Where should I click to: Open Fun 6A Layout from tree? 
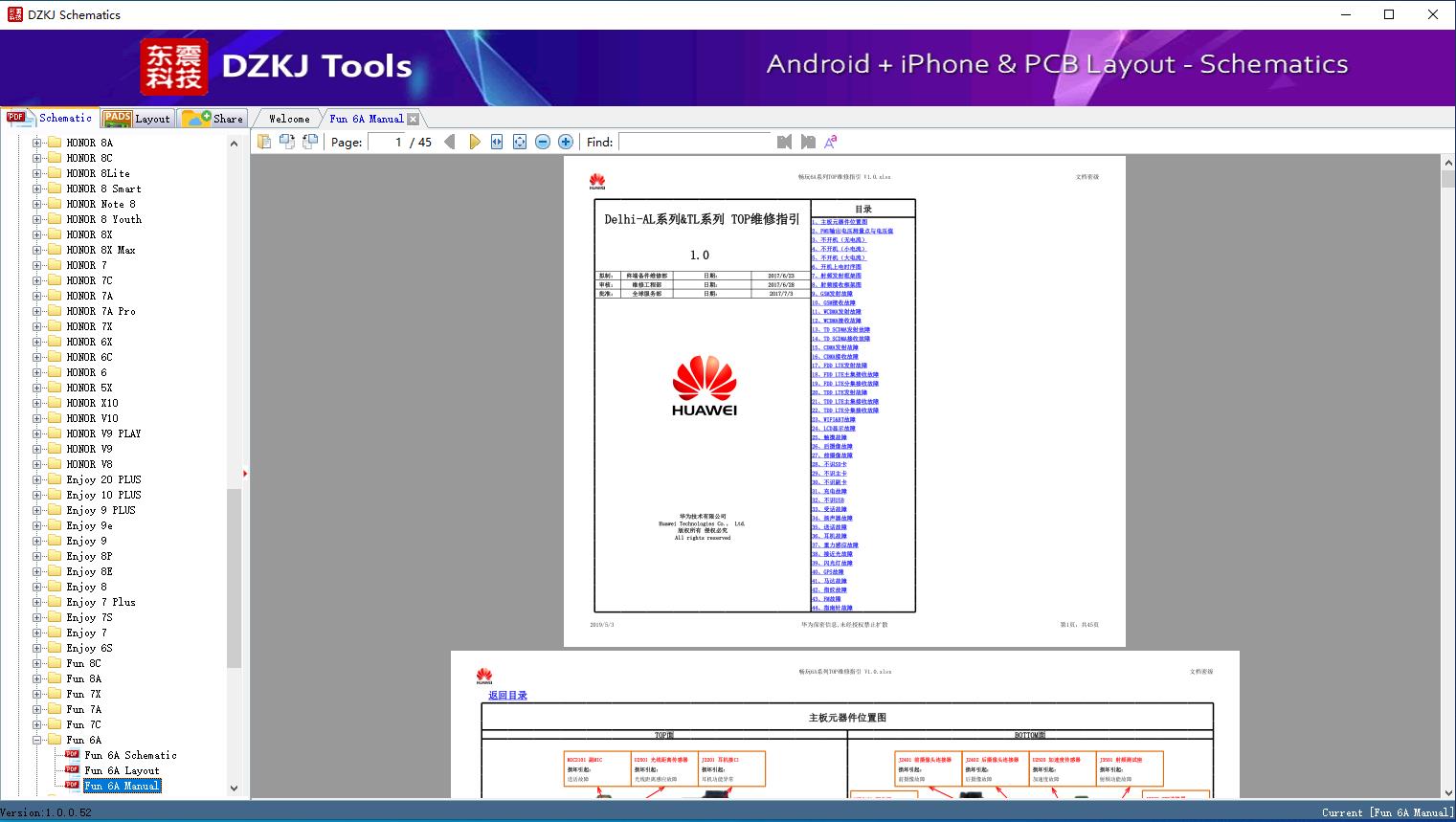click(122, 770)
